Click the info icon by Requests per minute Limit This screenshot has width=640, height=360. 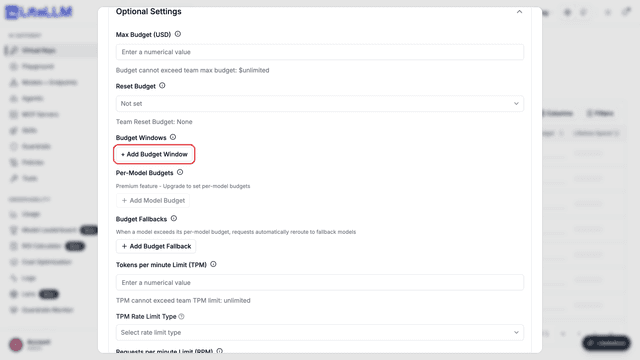[x=220, y=351]
